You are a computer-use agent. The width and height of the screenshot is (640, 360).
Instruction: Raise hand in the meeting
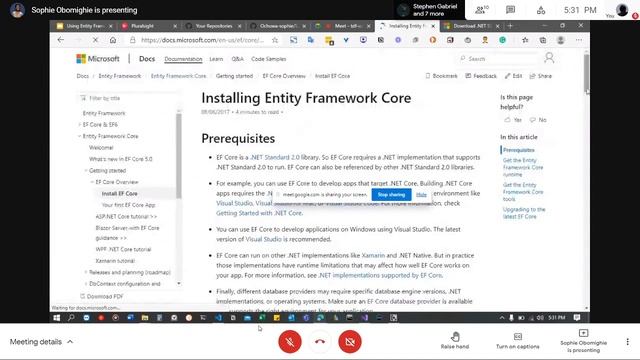pyautogui.click(x=455, y=341)
